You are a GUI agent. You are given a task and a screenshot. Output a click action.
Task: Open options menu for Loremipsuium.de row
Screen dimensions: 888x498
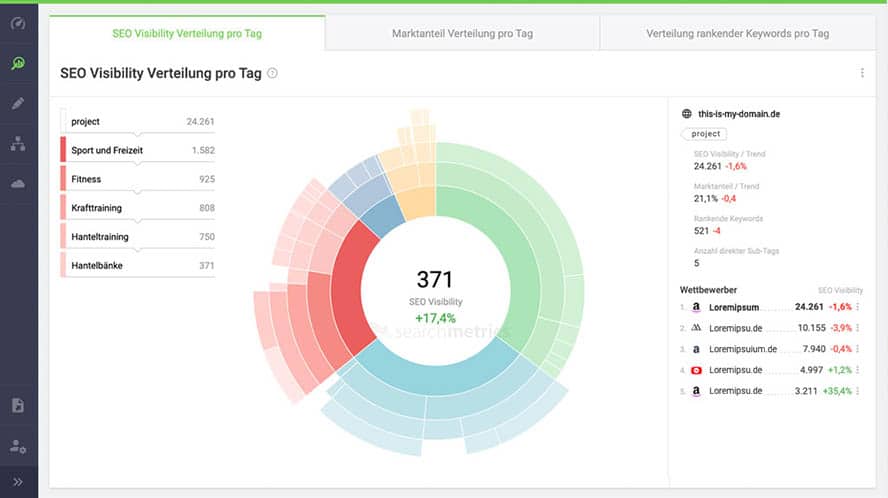point(858,348)
